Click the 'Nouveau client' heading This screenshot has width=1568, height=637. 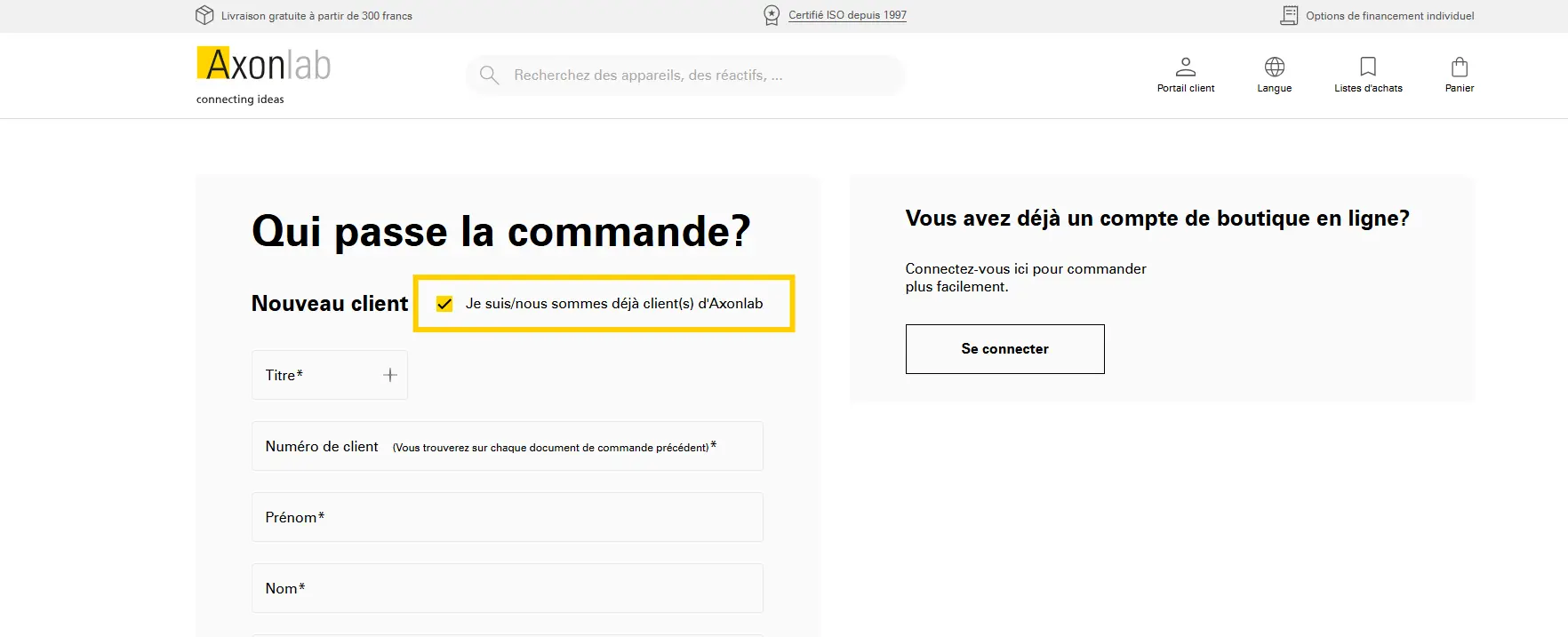330,304
